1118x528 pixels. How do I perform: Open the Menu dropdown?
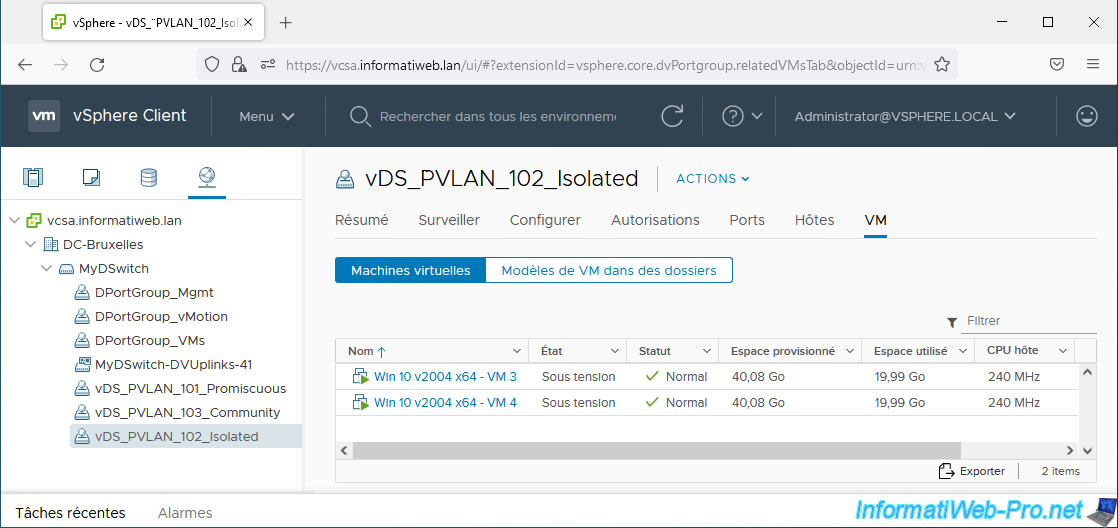tap(267, 116)
